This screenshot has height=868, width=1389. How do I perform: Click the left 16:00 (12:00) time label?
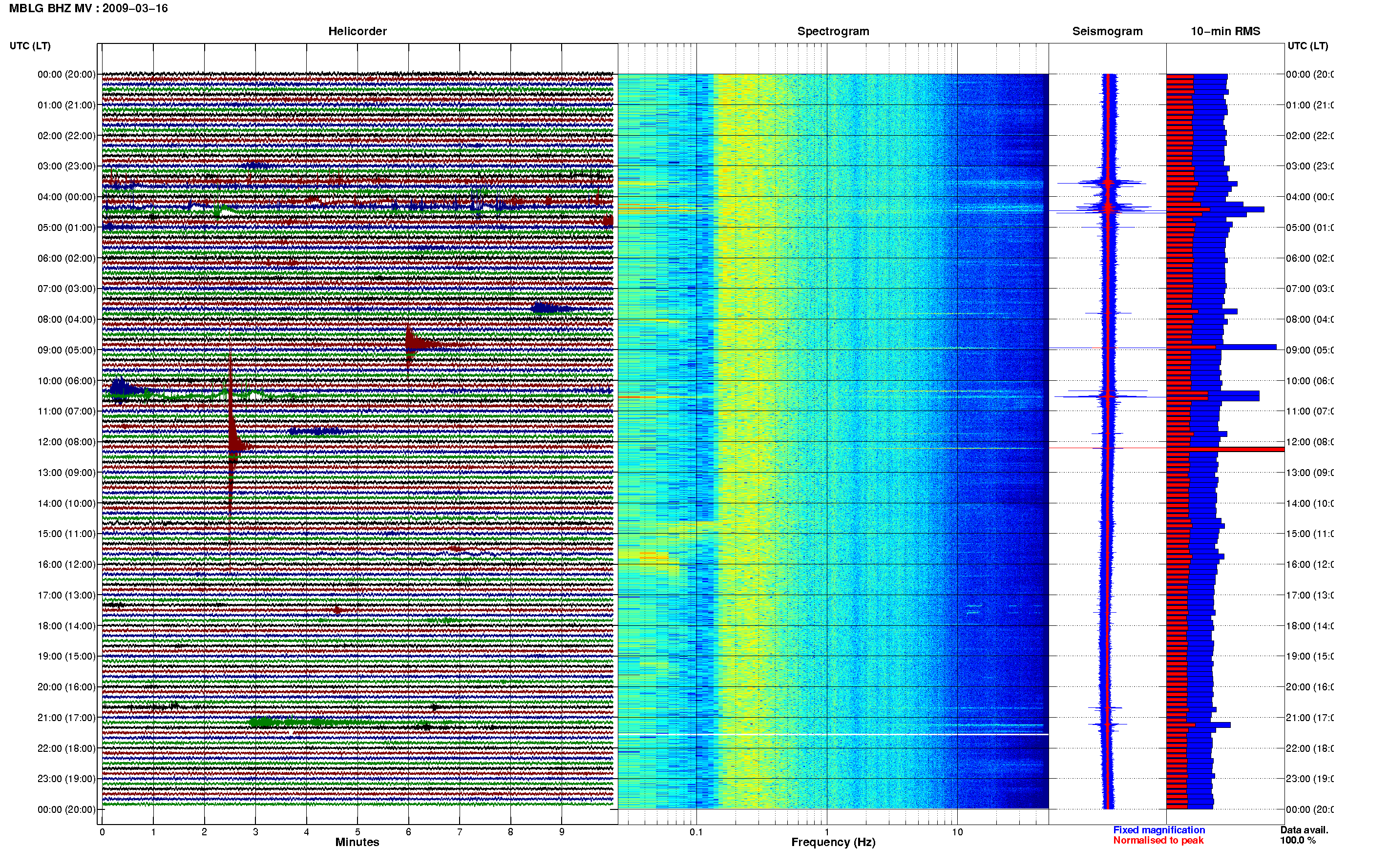point(66,564)
